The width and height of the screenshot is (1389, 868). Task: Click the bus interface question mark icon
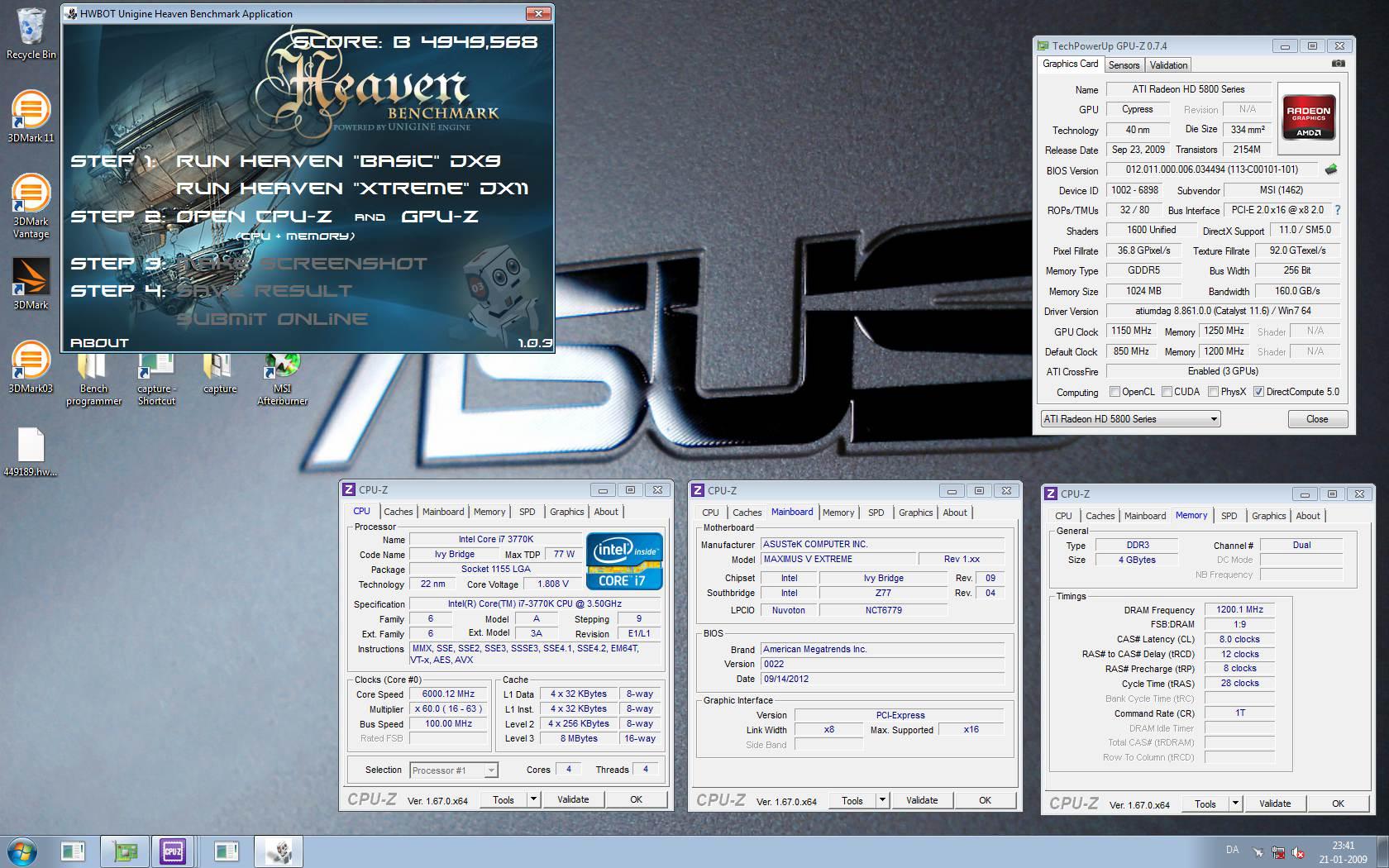(x=1337, y=210)
